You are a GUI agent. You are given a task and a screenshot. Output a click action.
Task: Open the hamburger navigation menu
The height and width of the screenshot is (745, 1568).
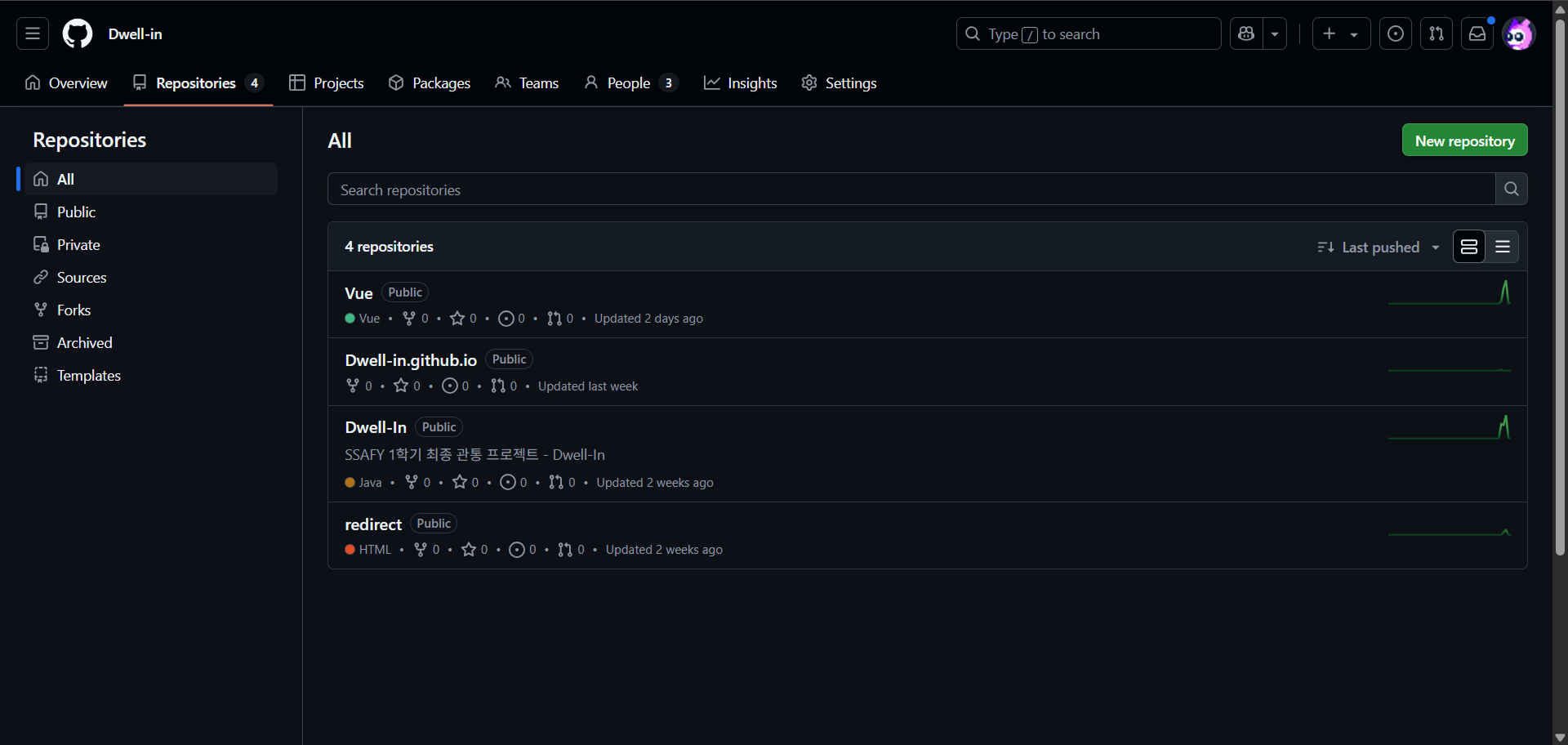point(33,33)
